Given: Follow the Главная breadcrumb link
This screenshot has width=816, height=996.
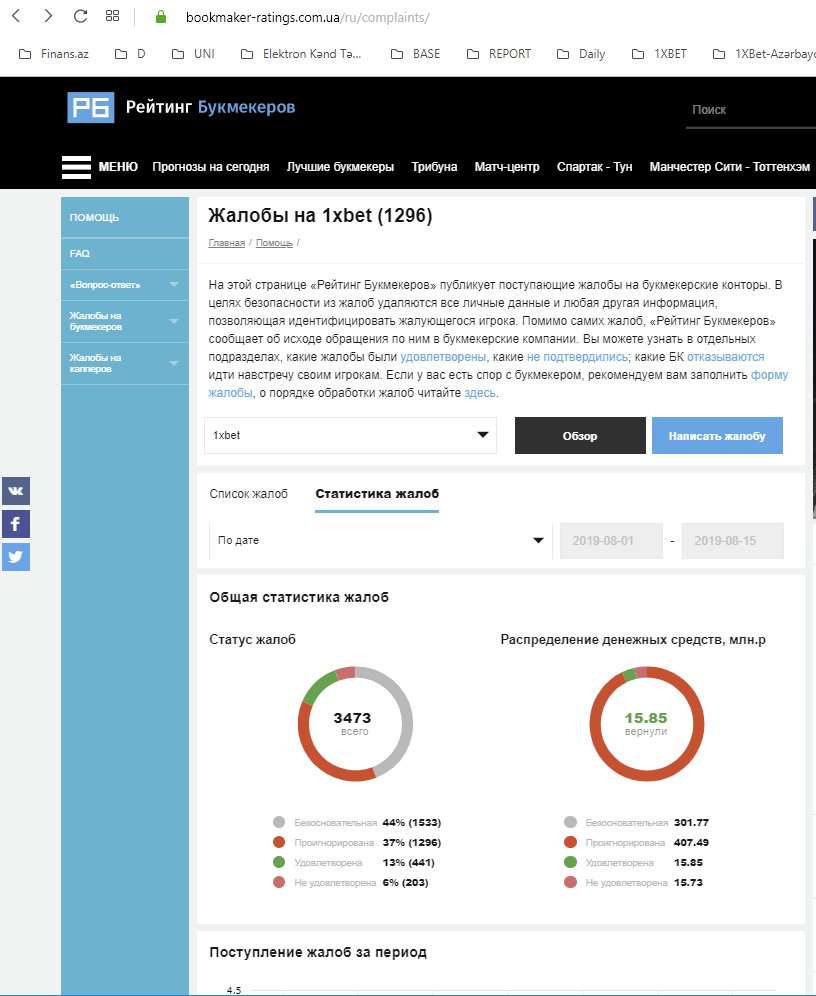Looking at the screenshot, I should [x=227, y=243].
